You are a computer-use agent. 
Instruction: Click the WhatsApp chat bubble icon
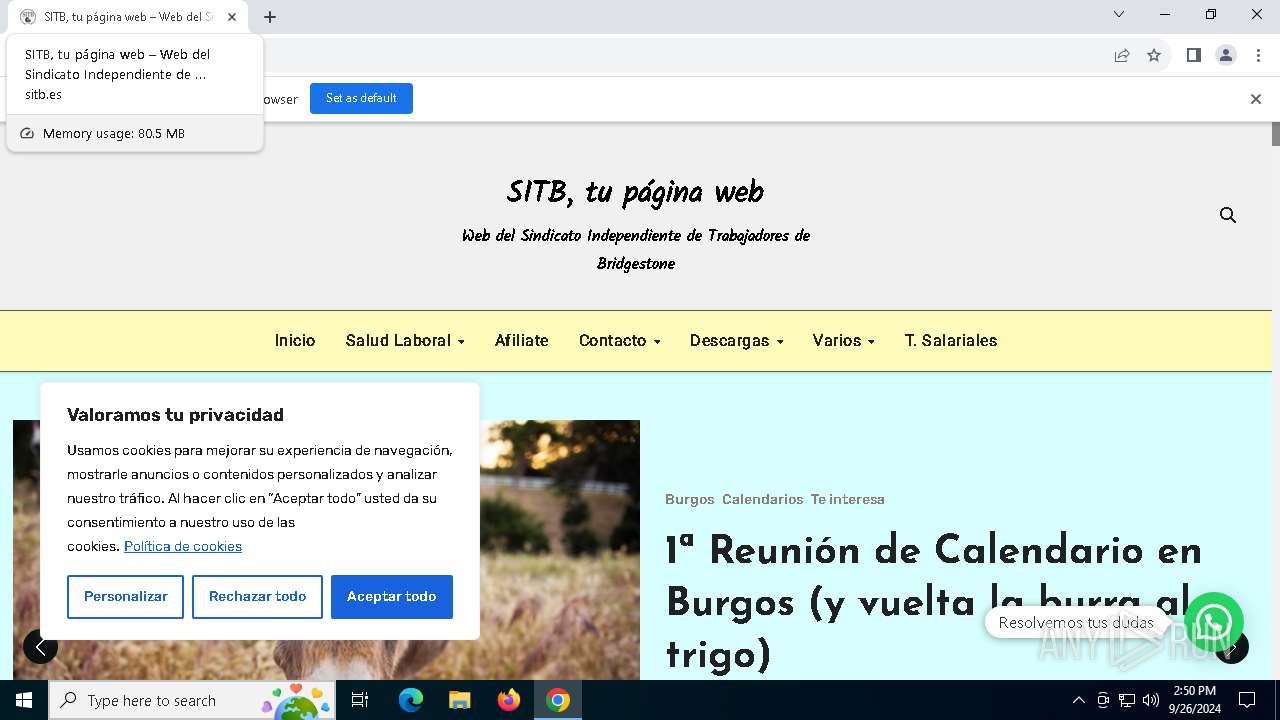coord(1213,623)
